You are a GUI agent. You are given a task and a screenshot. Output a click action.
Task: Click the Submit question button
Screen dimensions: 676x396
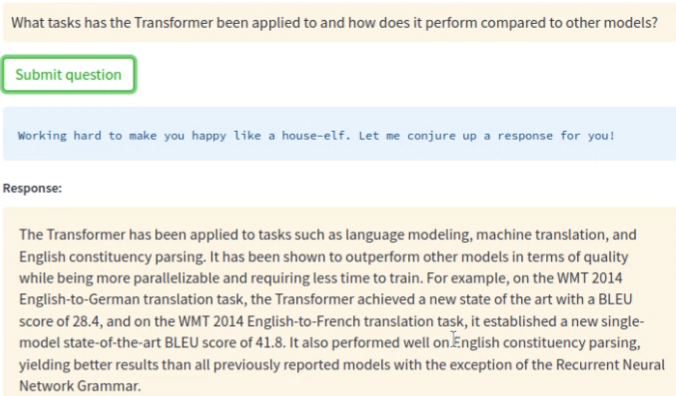pos(69,75)
